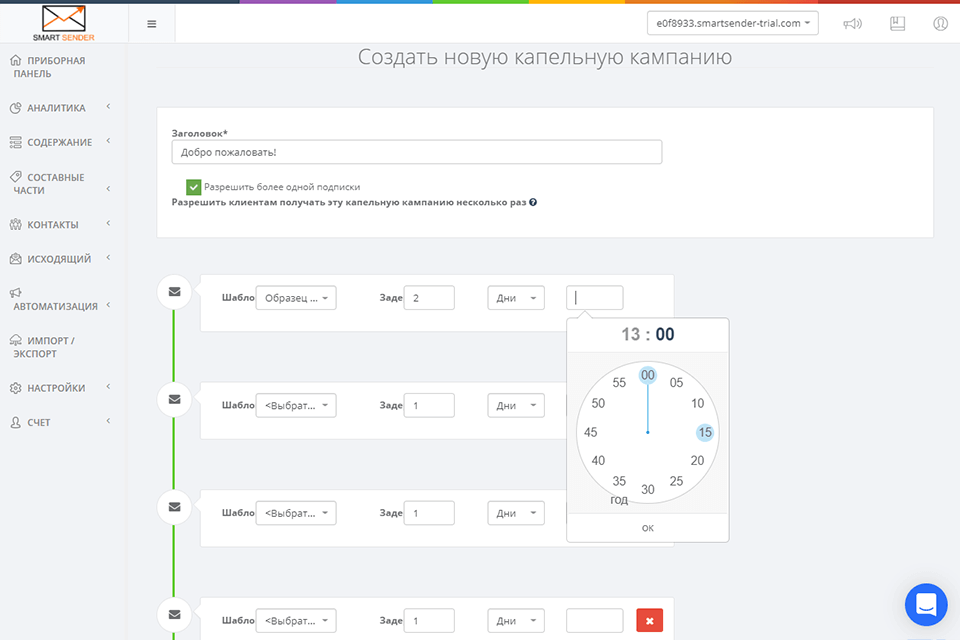The width and height of the screenshot is (960, 640).
Task: Pick 05 minutes on clock face
Action: click(676, 383)
